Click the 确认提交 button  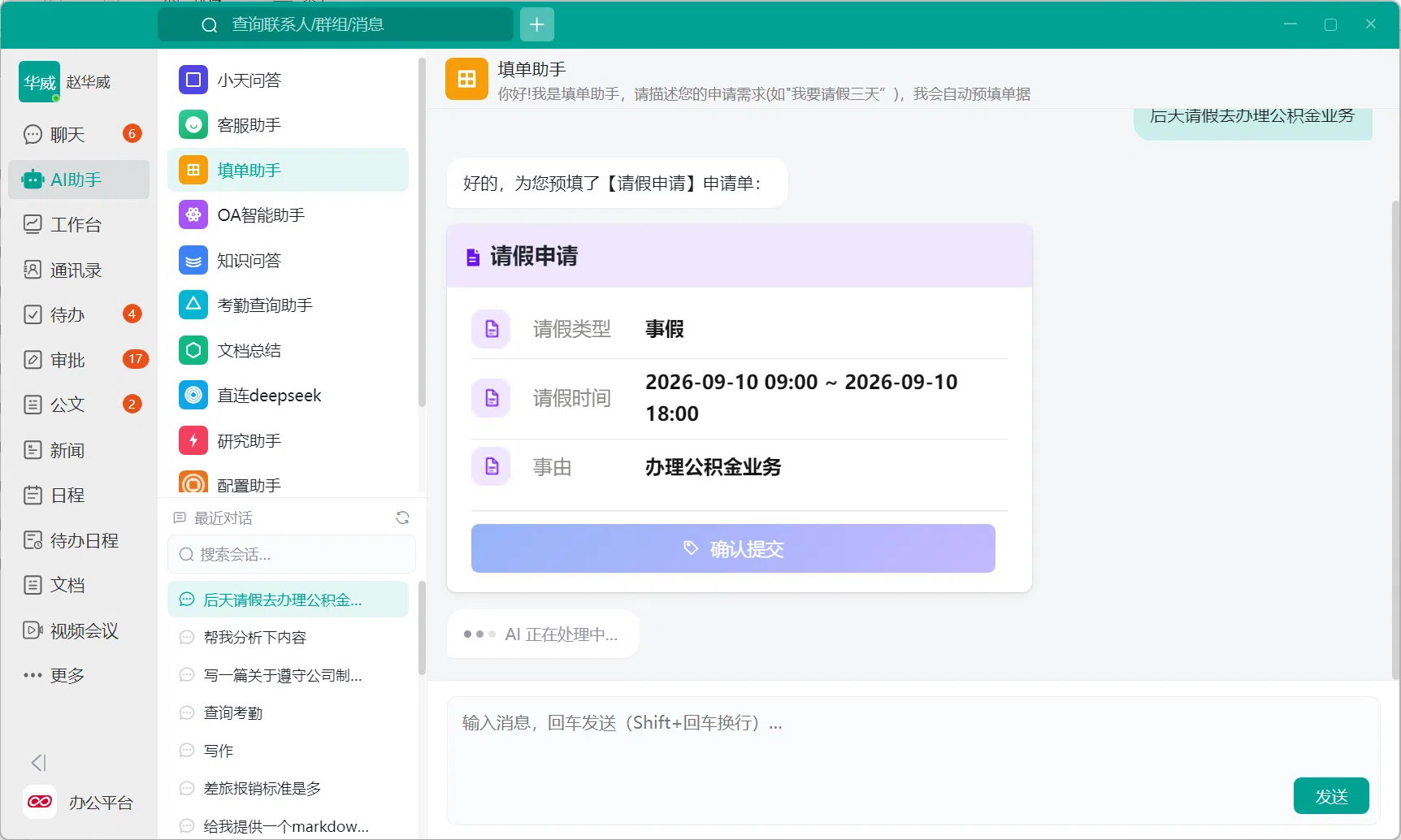click(733, 548)
